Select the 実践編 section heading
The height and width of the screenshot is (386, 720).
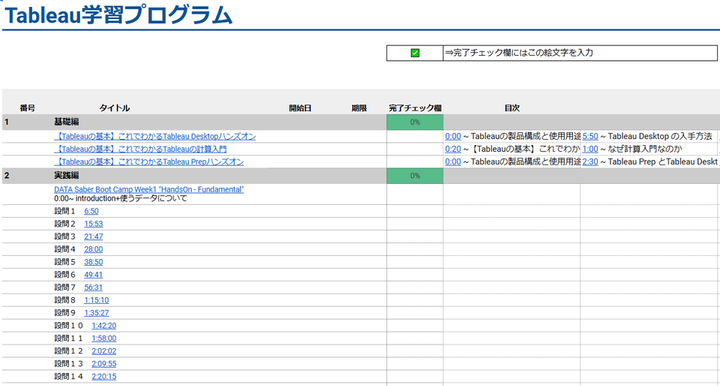(67, 176)
